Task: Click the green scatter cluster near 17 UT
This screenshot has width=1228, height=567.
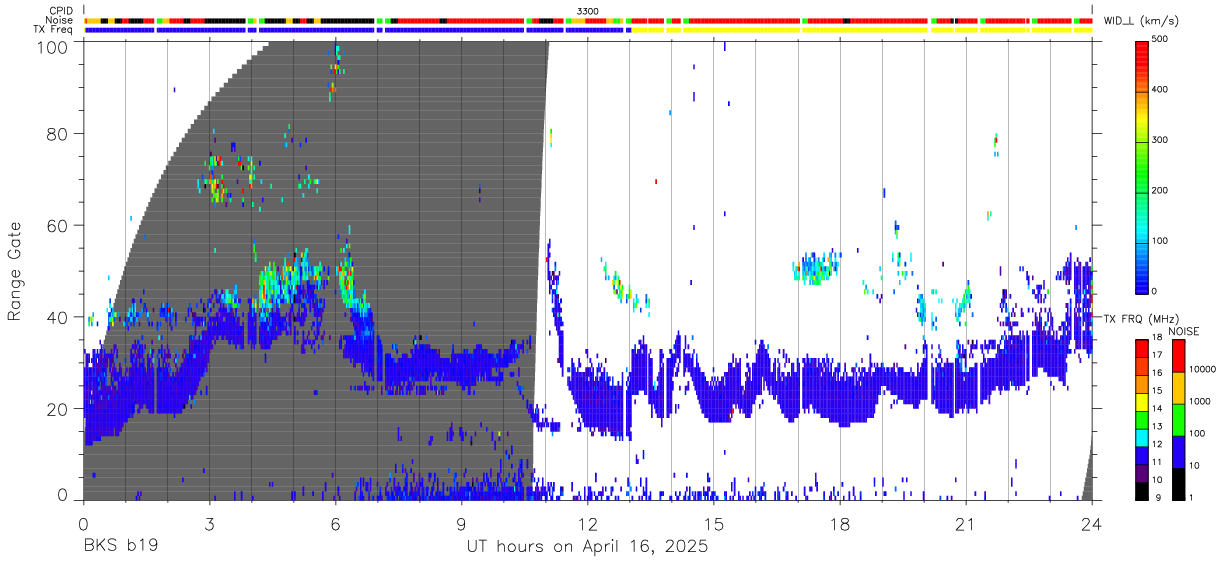Action: point(815,267)
